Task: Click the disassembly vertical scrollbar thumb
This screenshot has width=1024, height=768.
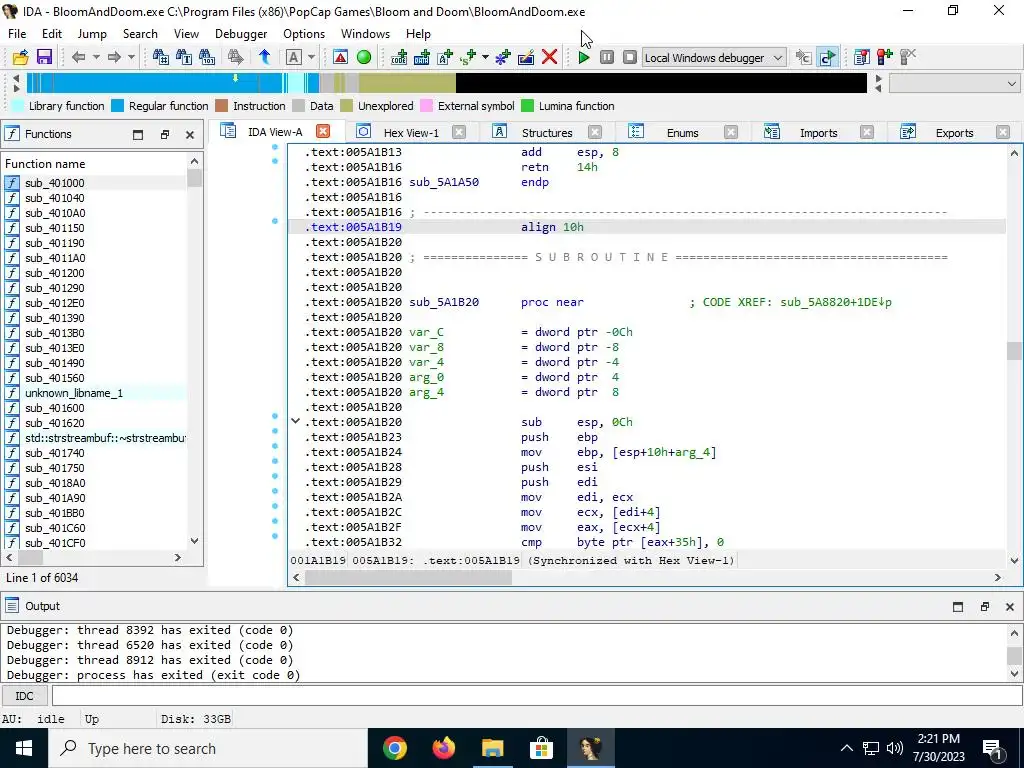Action: pyautogui.click(x=1014, y=350)
